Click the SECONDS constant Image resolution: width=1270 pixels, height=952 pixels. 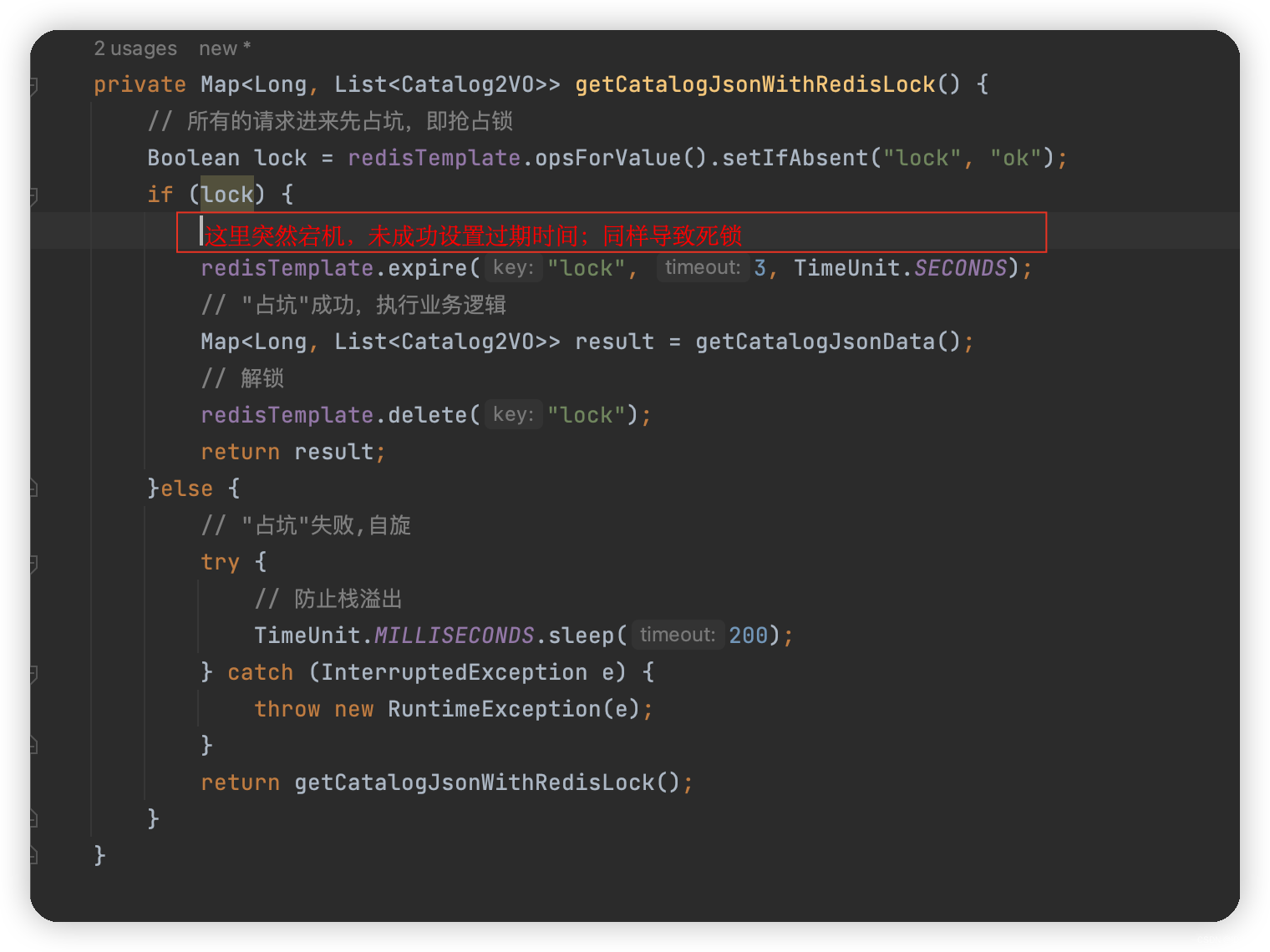(x=961, y=268)
